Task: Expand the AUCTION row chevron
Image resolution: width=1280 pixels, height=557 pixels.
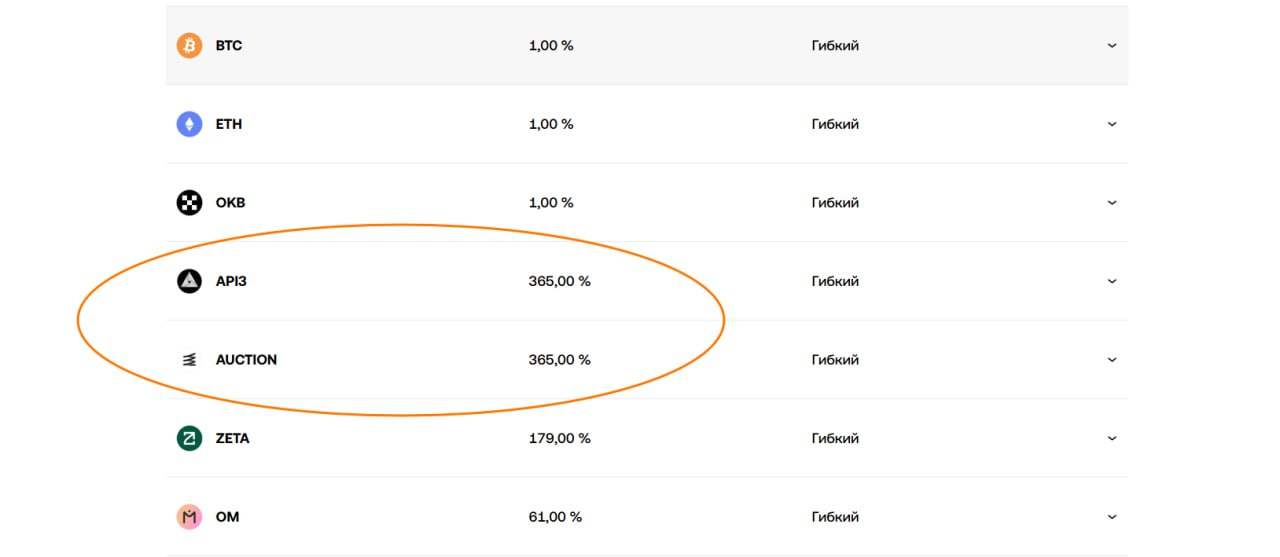Action: tap(1111, 360)
